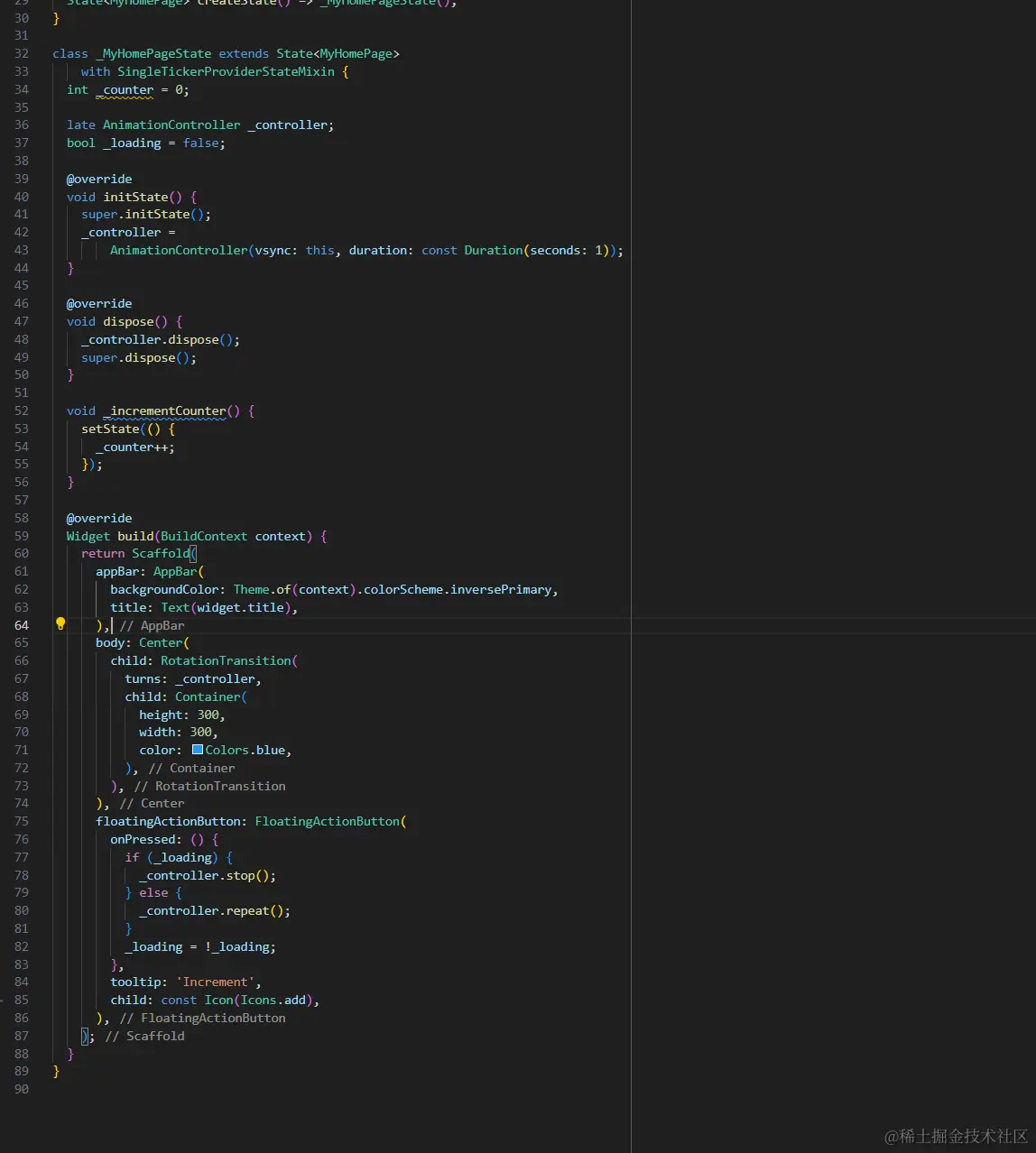Click the floatingActionButton: property name
Screen dimensions: 1036x1153
tap(171, 821)
